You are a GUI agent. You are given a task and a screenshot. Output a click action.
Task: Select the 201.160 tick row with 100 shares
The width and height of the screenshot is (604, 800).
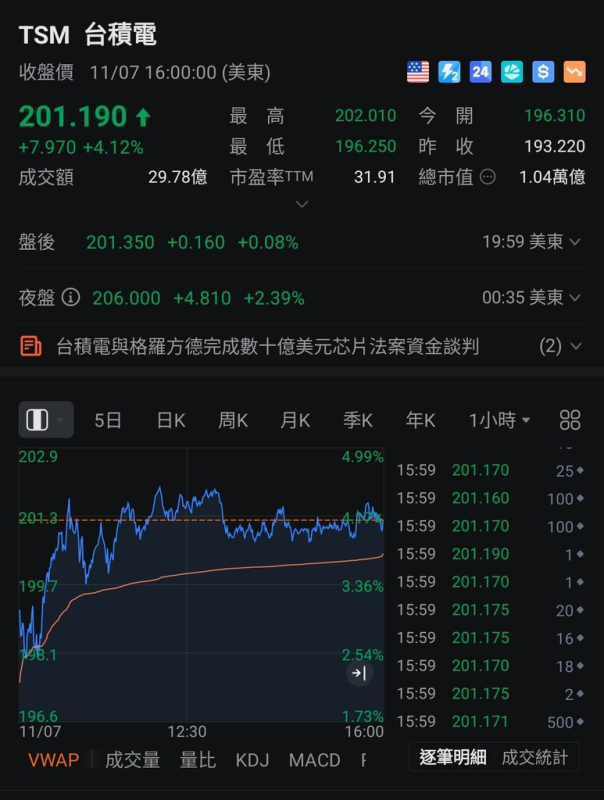491,498
